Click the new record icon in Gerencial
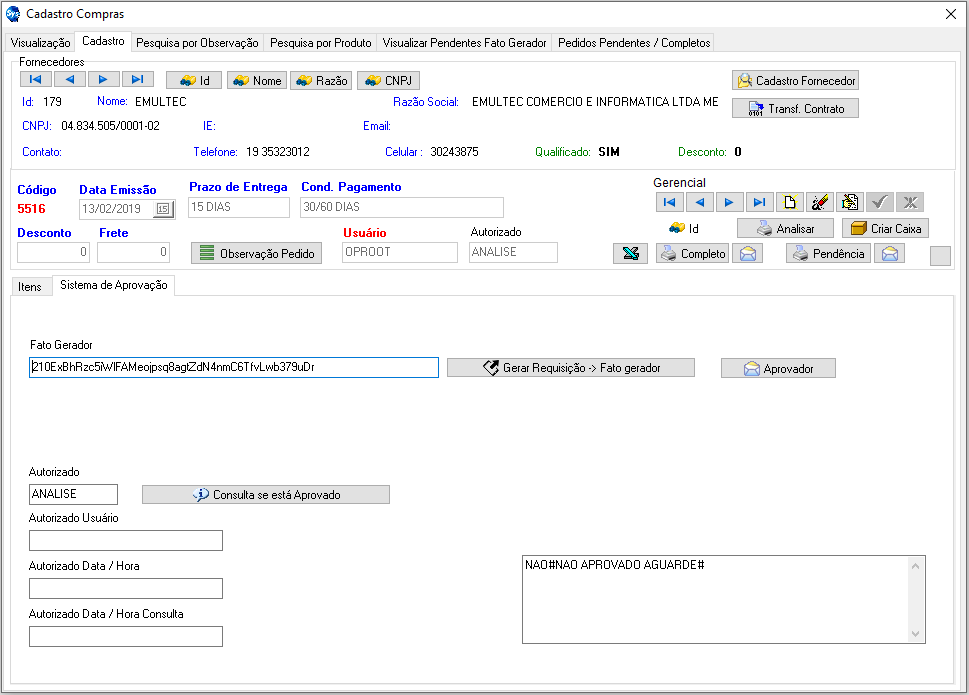Viewport: 969px width, 695px height. click(790, 202)
